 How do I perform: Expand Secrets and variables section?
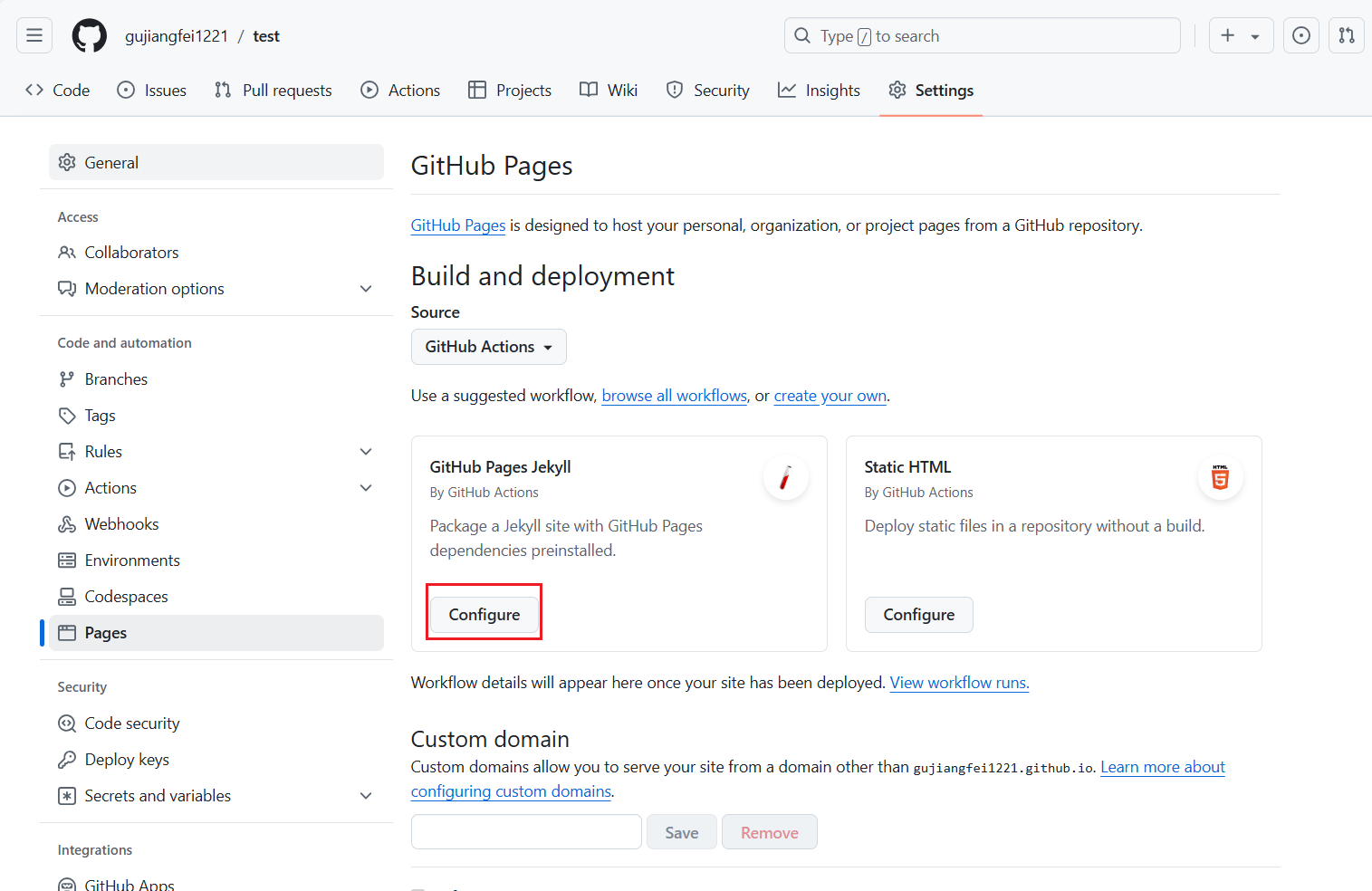pos(366,796)
